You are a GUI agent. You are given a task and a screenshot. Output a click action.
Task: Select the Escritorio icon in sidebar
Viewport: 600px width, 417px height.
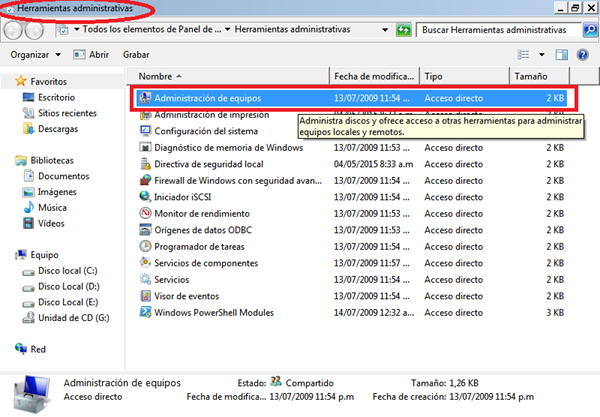click(x=28, y=97)
